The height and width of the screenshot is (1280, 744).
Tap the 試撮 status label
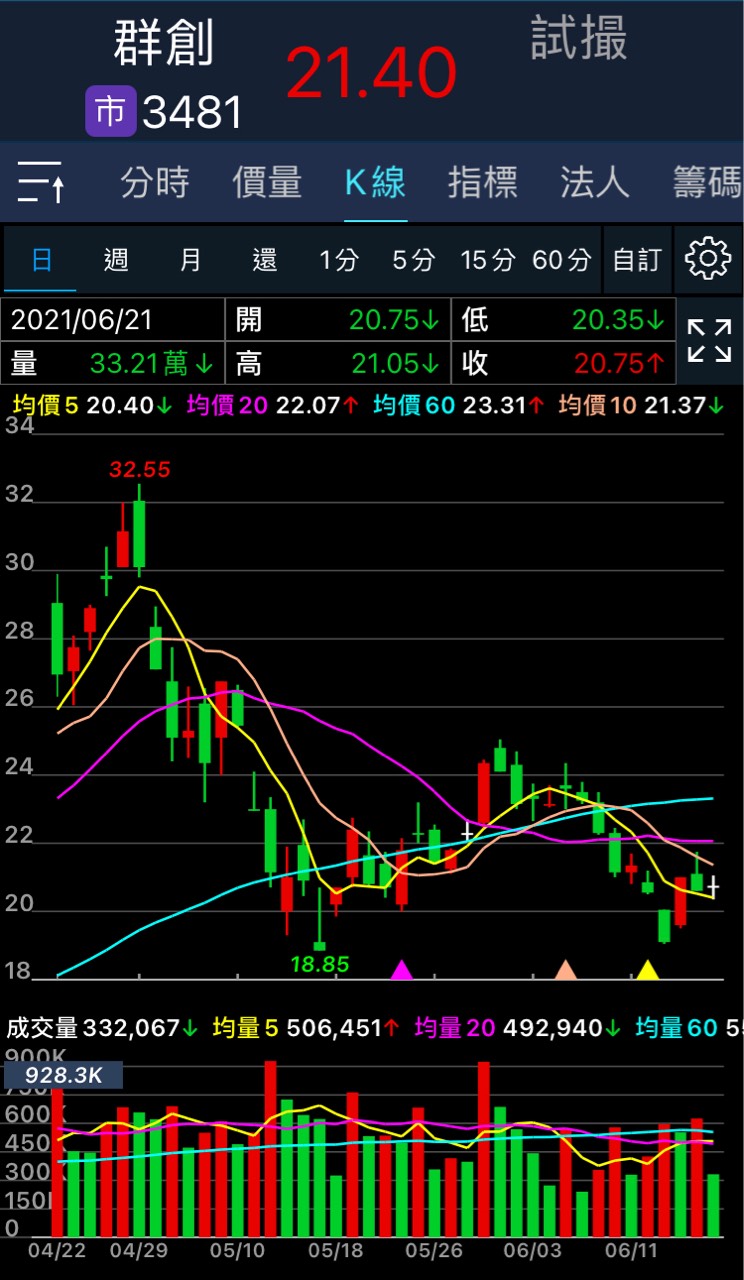pos(578,40)
